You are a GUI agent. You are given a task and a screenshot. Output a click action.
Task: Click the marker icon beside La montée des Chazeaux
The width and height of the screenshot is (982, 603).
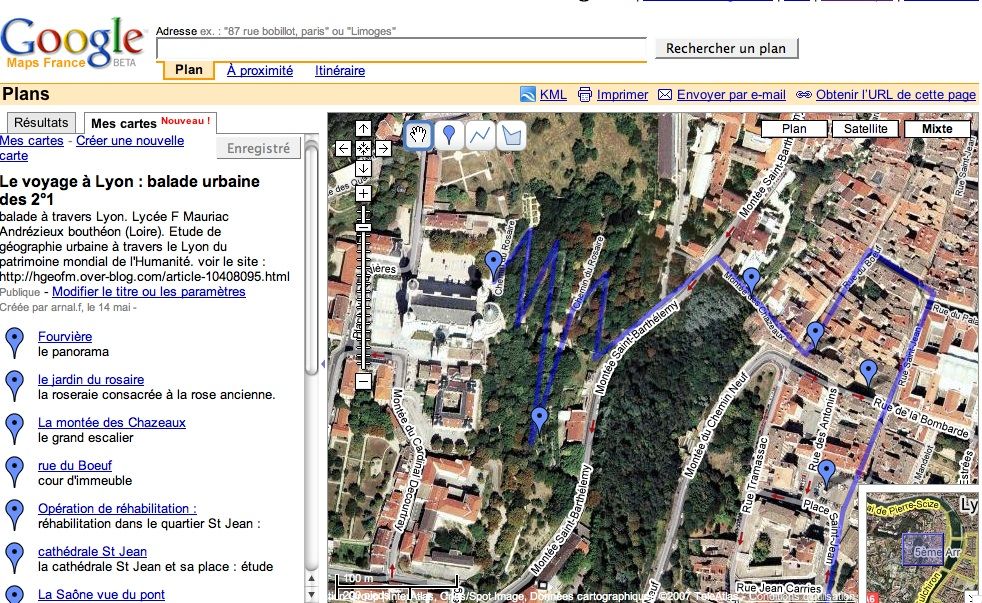point(14,428)
